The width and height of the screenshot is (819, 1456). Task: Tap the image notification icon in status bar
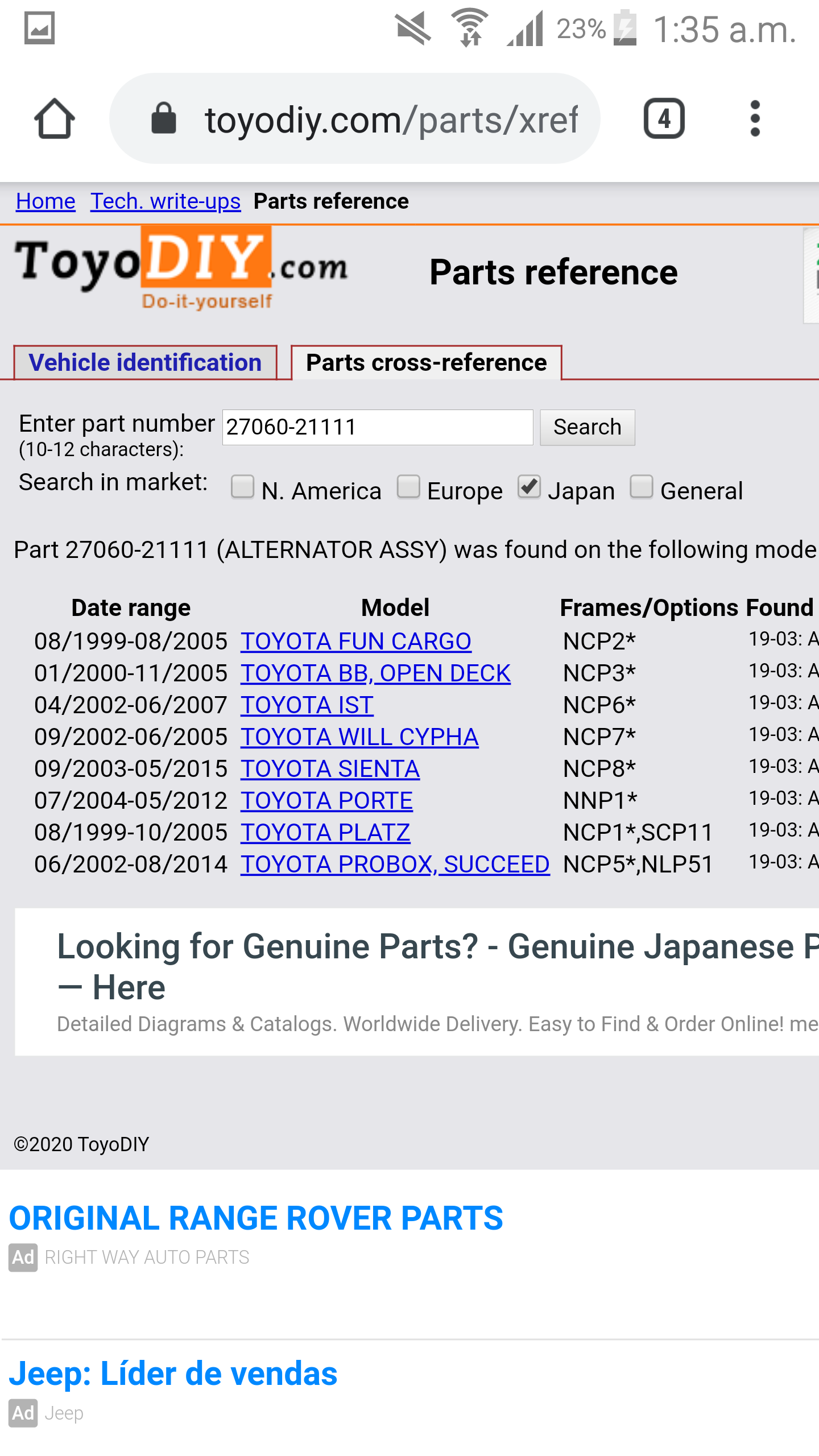(x=39, y=28)
